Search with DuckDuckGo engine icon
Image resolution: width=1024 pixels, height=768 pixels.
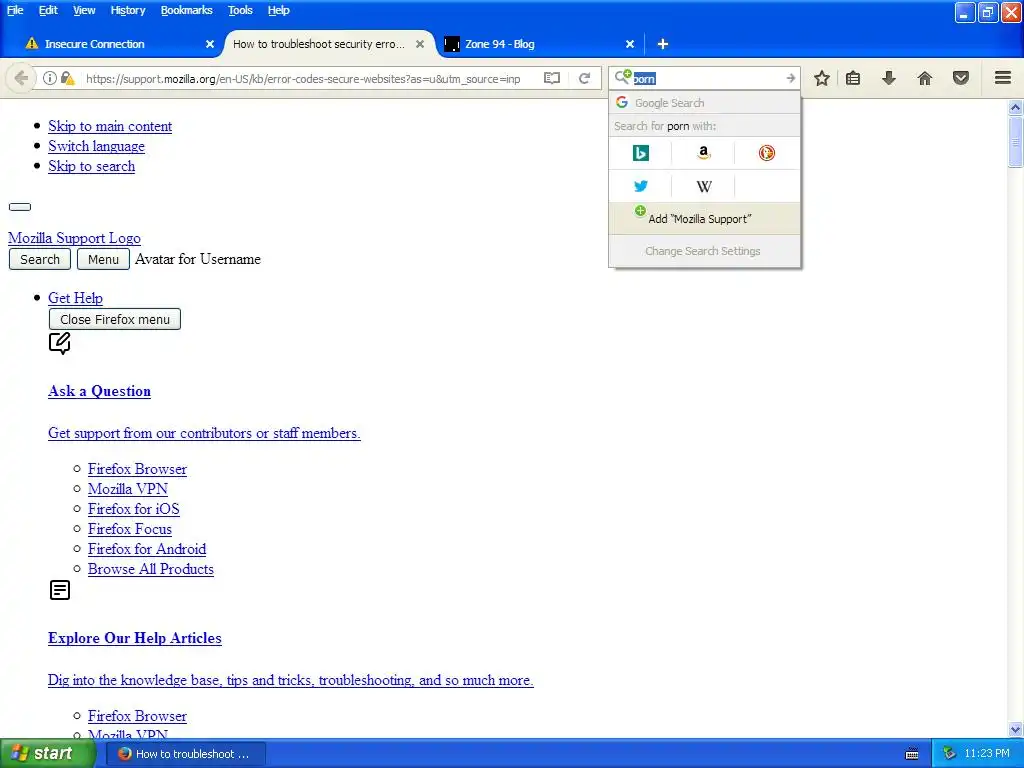[x=767, y=153]
